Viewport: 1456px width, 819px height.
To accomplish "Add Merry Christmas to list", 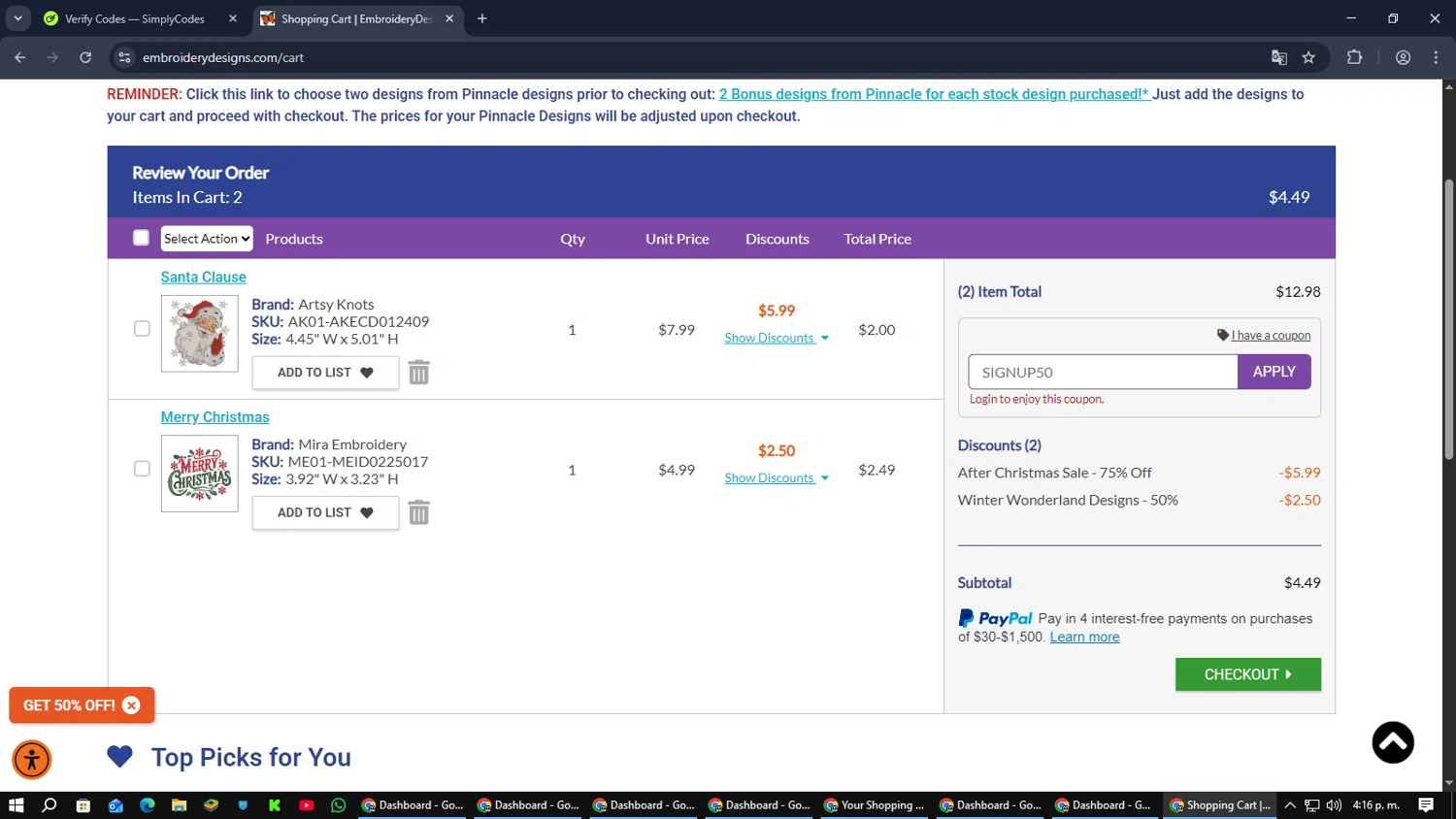I will 325,512.
